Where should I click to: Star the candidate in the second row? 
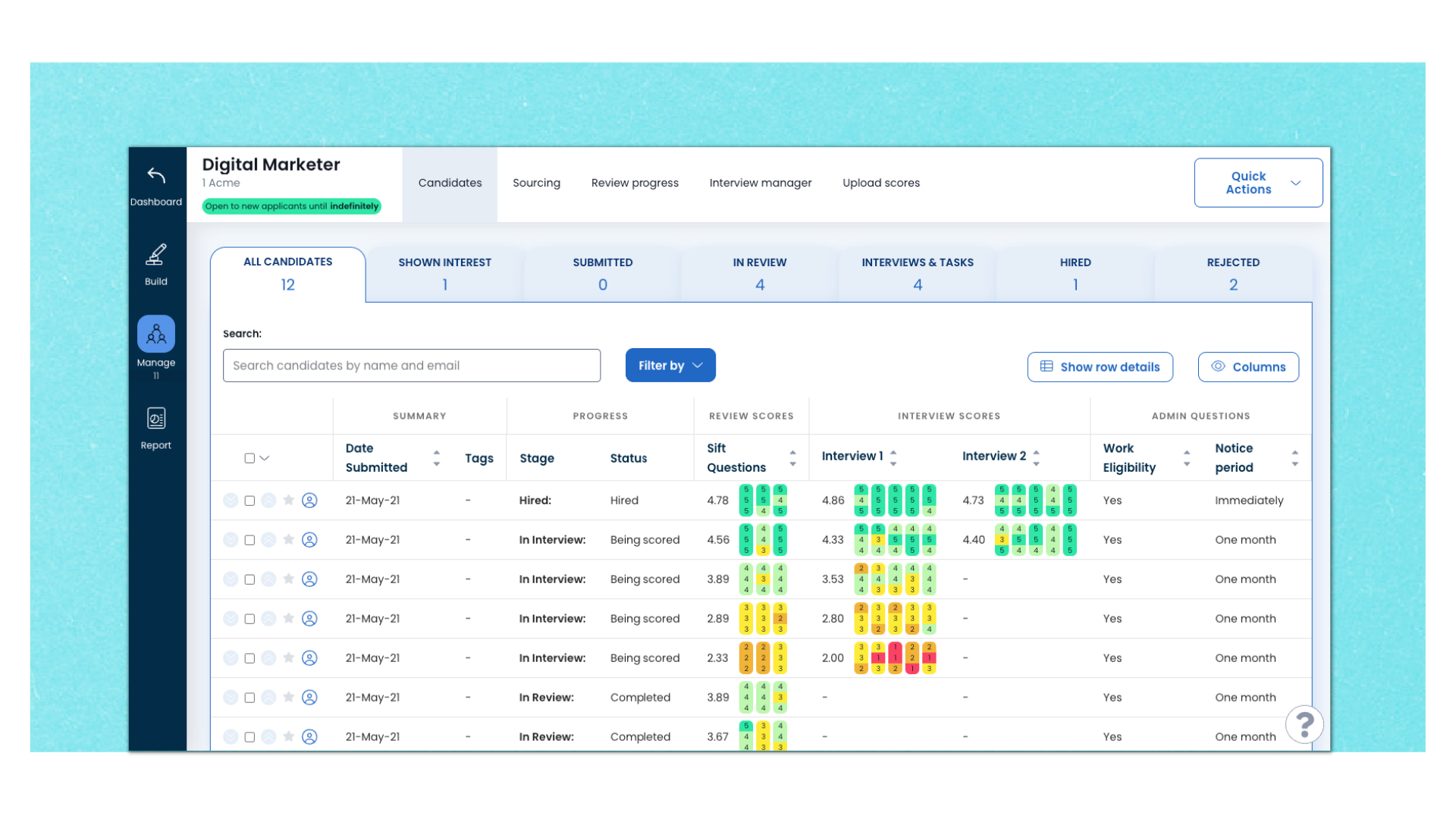[x=288, y=540]
